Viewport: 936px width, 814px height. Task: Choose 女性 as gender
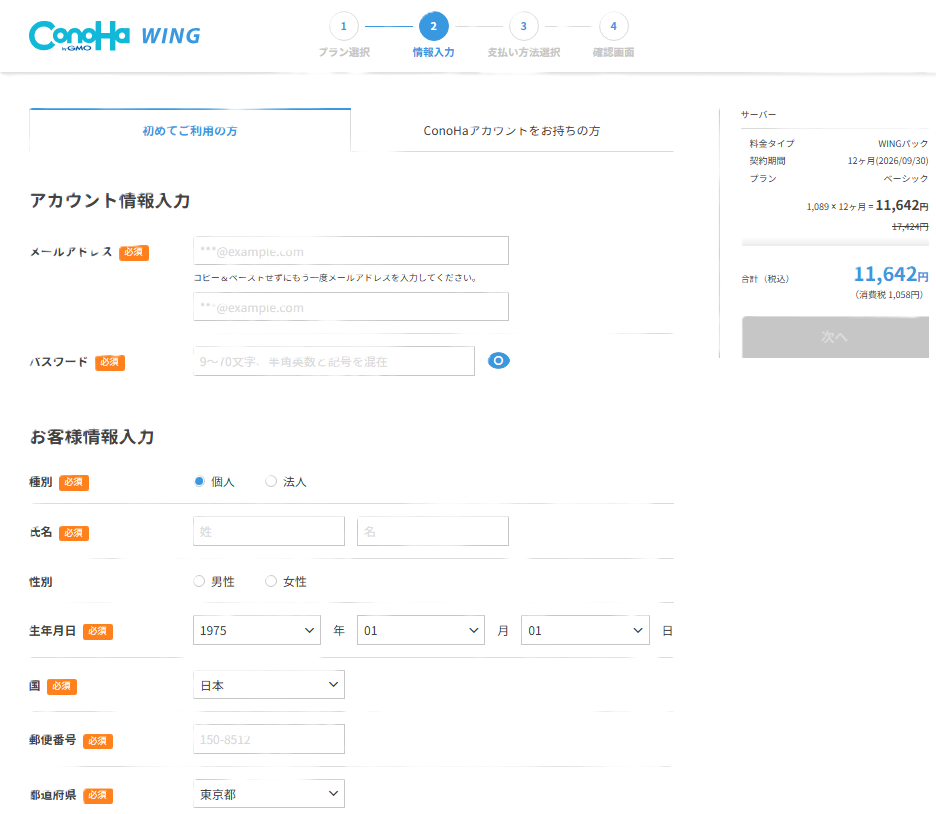point(271,582)
